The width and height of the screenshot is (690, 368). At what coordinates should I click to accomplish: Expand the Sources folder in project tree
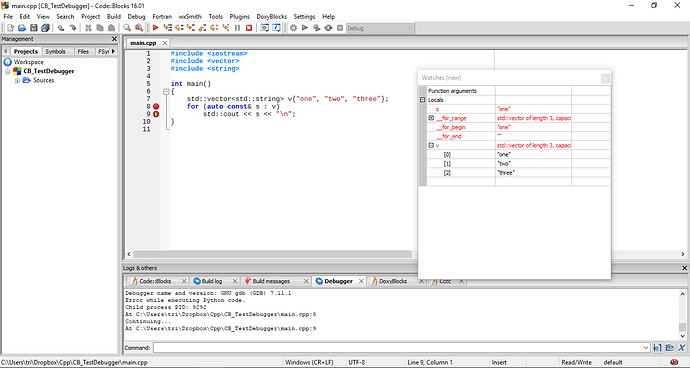17,81
